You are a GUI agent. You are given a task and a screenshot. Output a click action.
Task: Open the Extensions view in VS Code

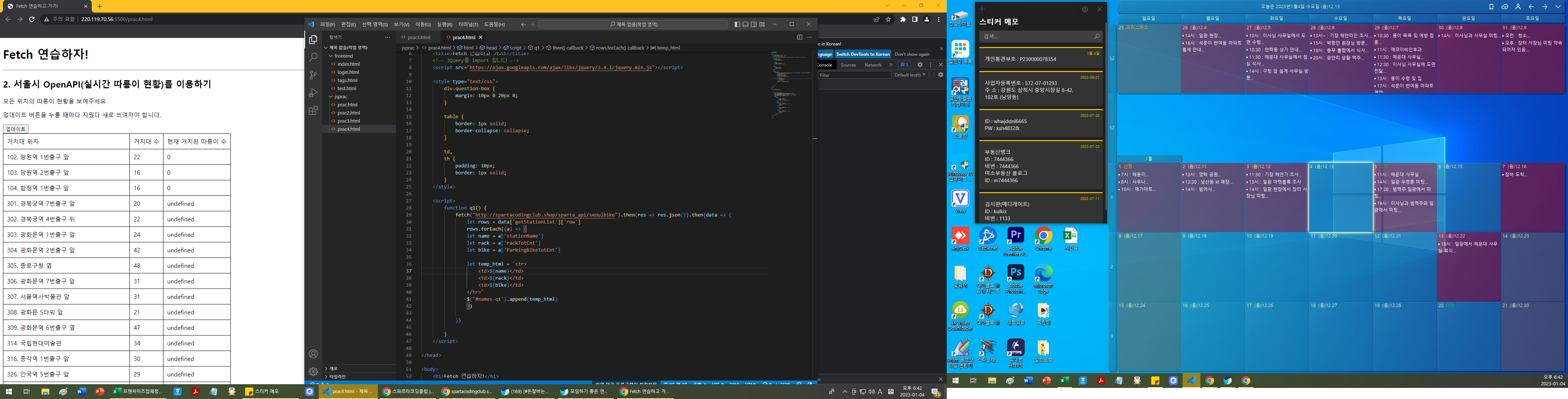click(313, 111)
